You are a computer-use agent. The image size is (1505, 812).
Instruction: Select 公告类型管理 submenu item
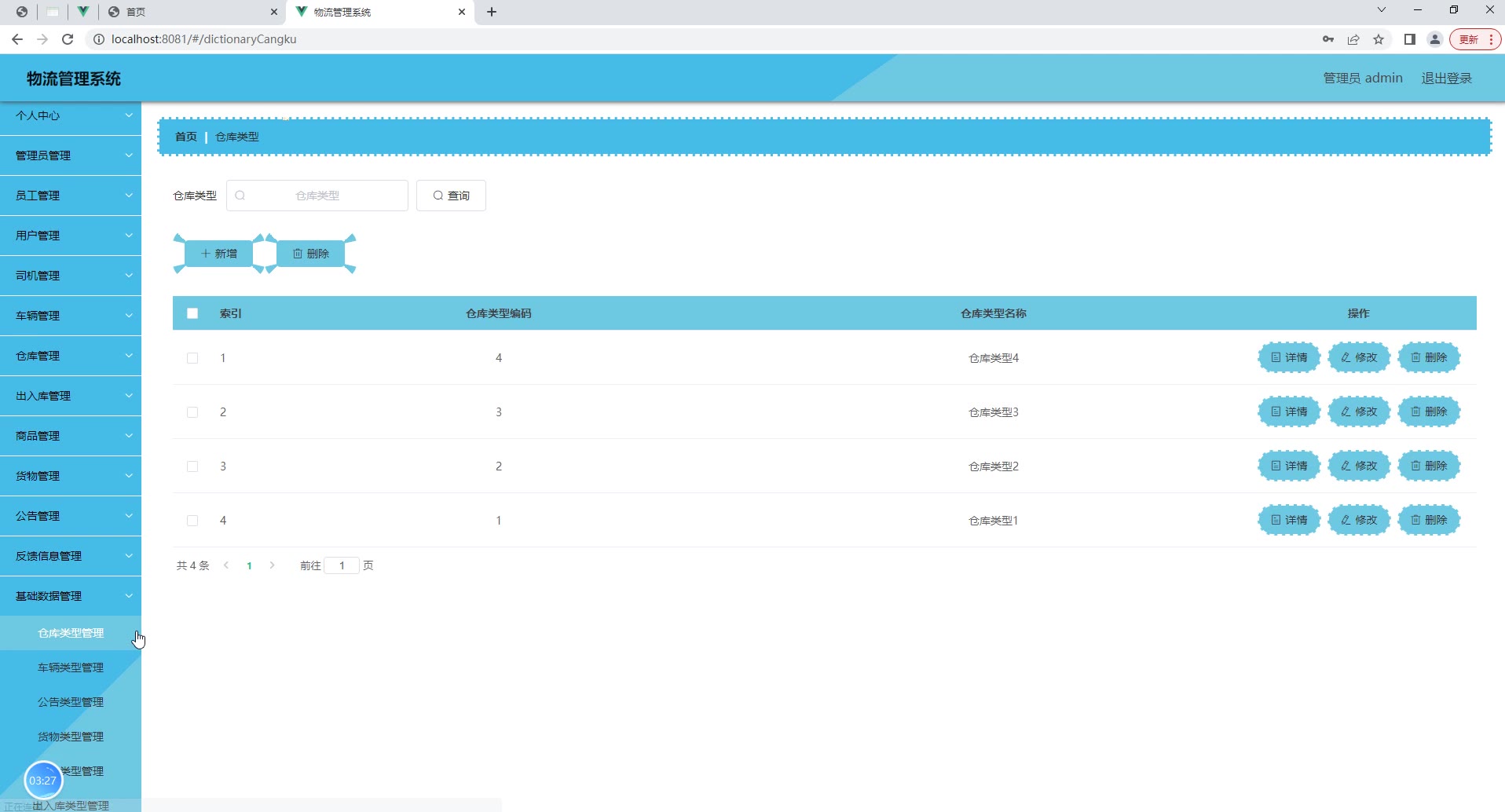coord(71,702)
